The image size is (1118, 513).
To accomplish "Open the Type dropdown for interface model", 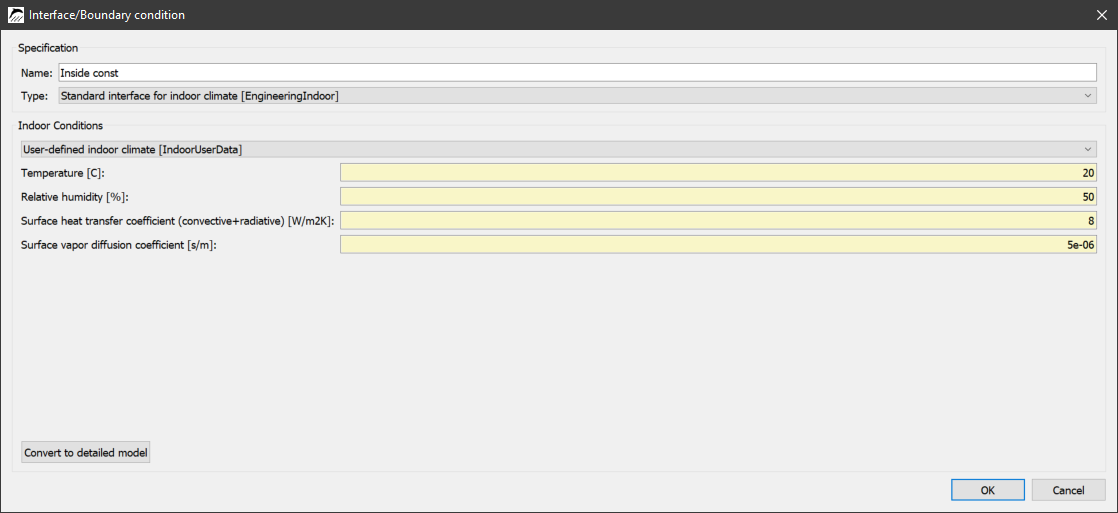I will click(x=577, y=95).
